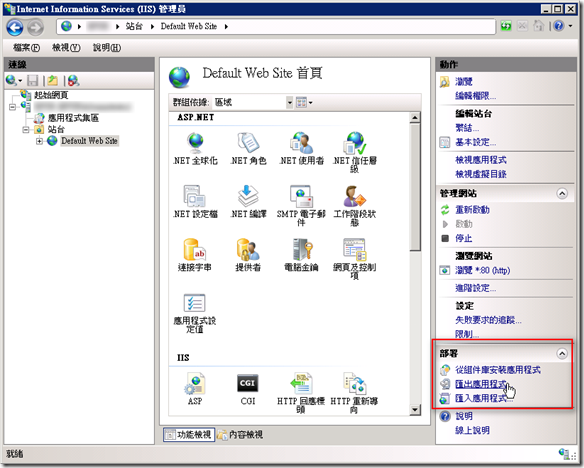Viewport: 584px width, 468px height.
Task: Open the 檢視(V) menu
Action: pyautogui.click(x=66, y=48)
